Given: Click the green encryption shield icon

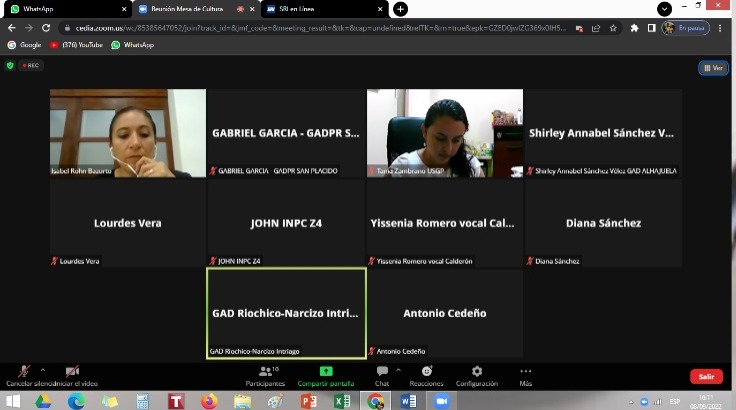Looking at the screenshot, I should pyautogui.click(x=10, y=65).
